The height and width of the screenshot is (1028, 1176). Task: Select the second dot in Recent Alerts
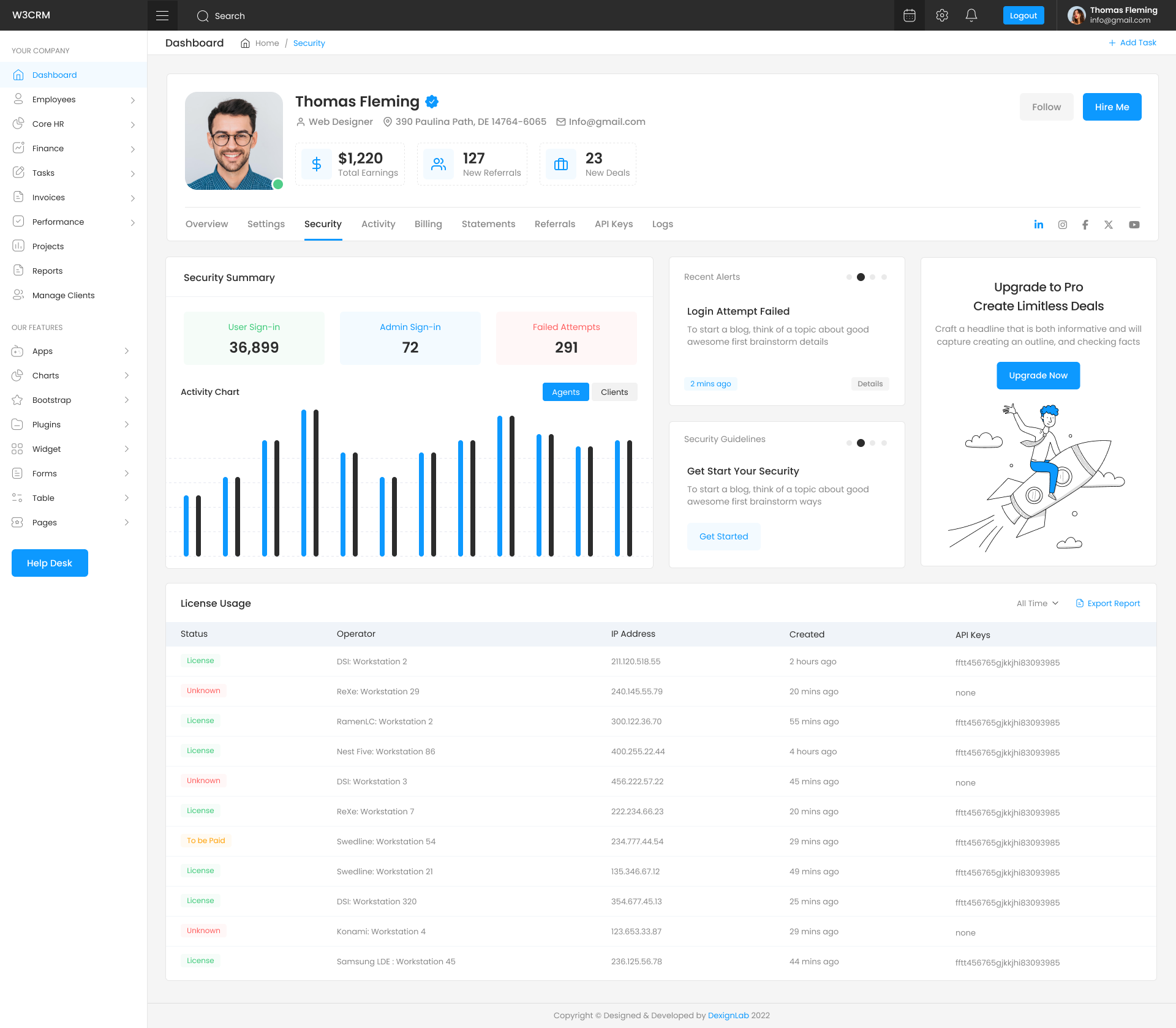pos(861,277)
